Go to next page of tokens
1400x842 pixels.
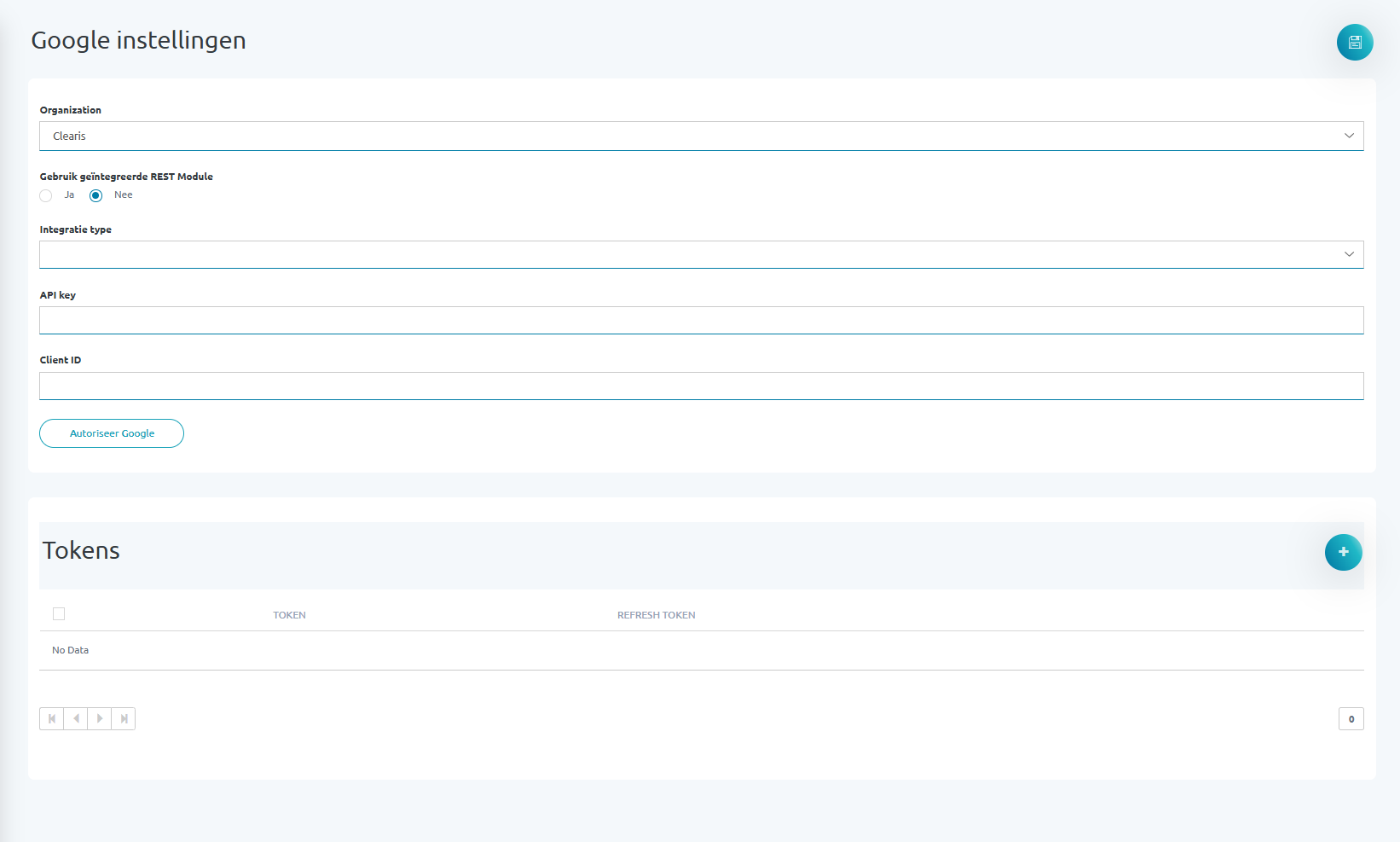coord(100,718)
